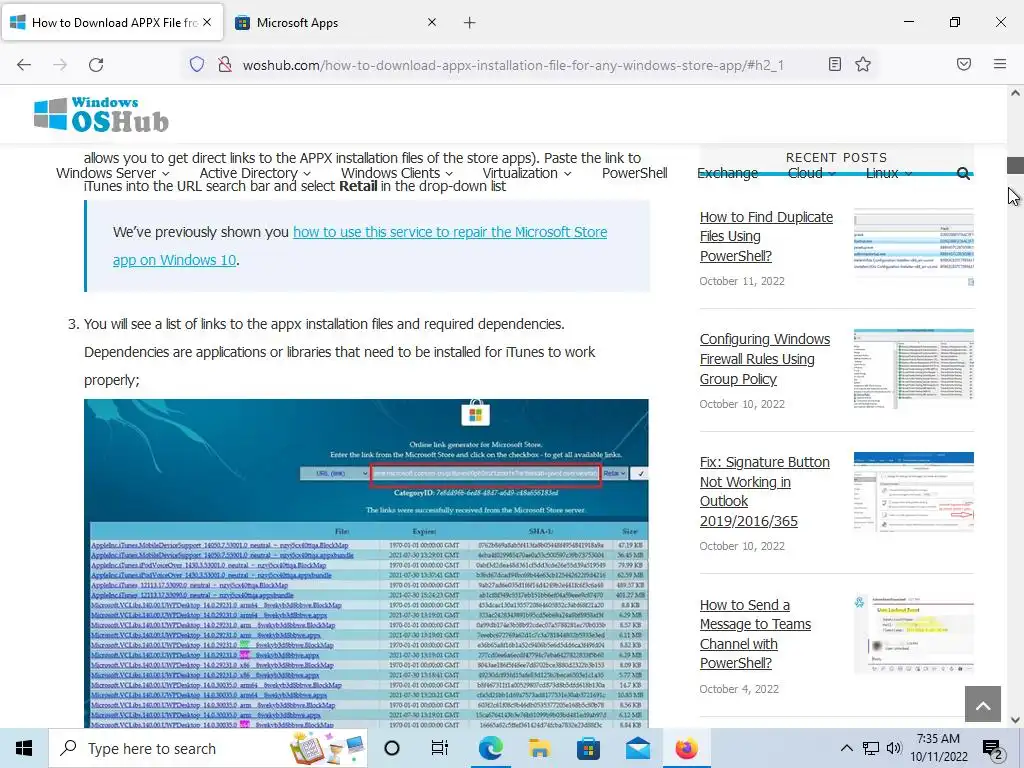Close the How to Download APPX tab
The width and height of the screenshot is (1024, 768).
pyautogui.click(x=207, y=22)
